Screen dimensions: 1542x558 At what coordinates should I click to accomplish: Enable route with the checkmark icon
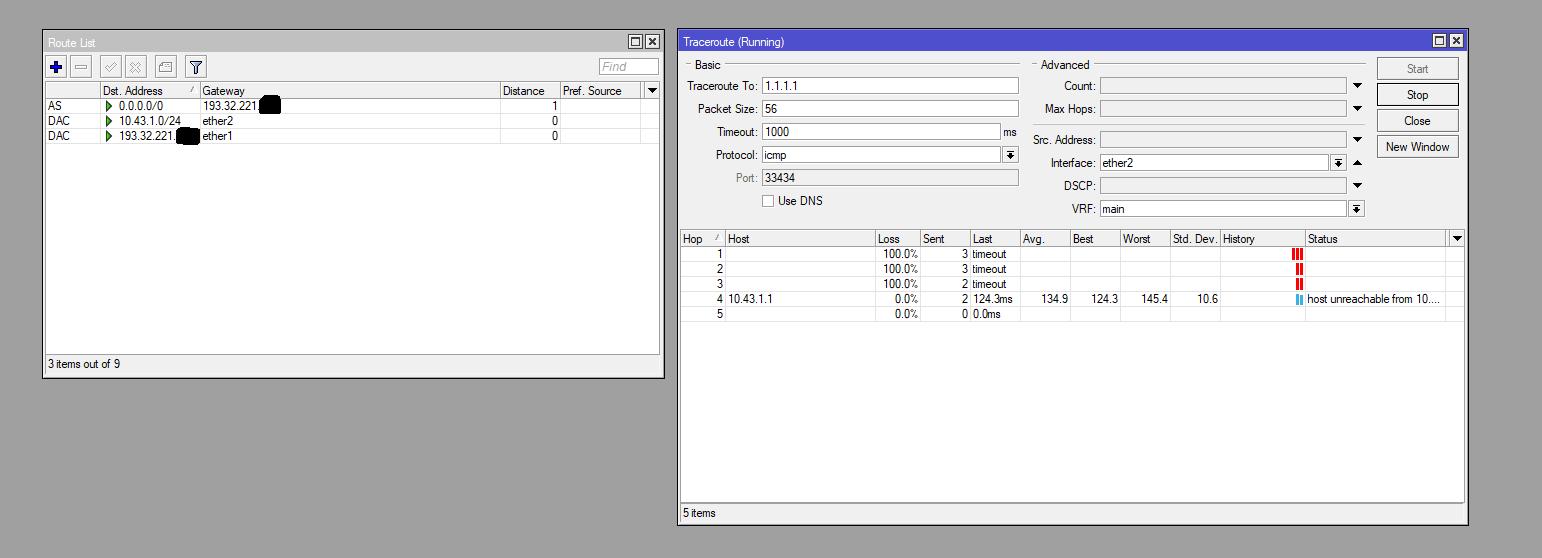point(110,67)
